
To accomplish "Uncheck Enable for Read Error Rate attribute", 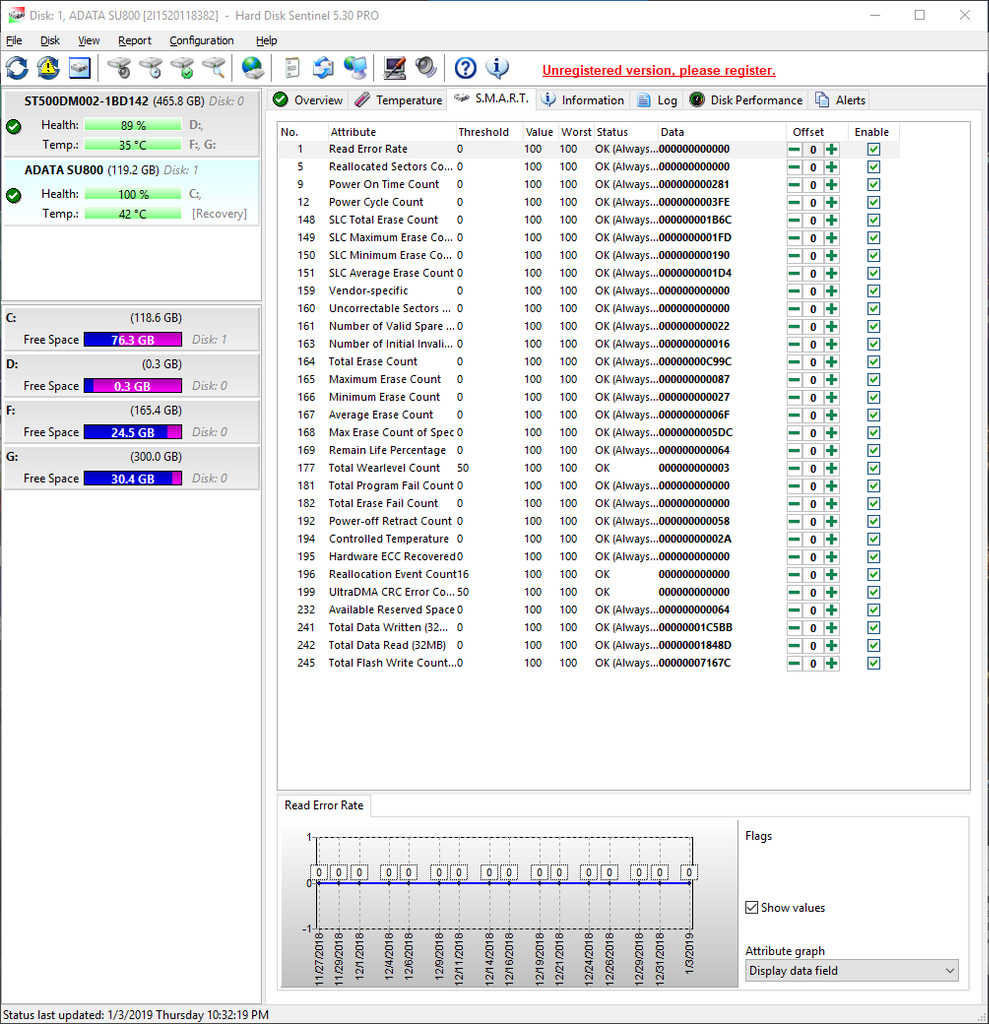I will pos(874,149).
